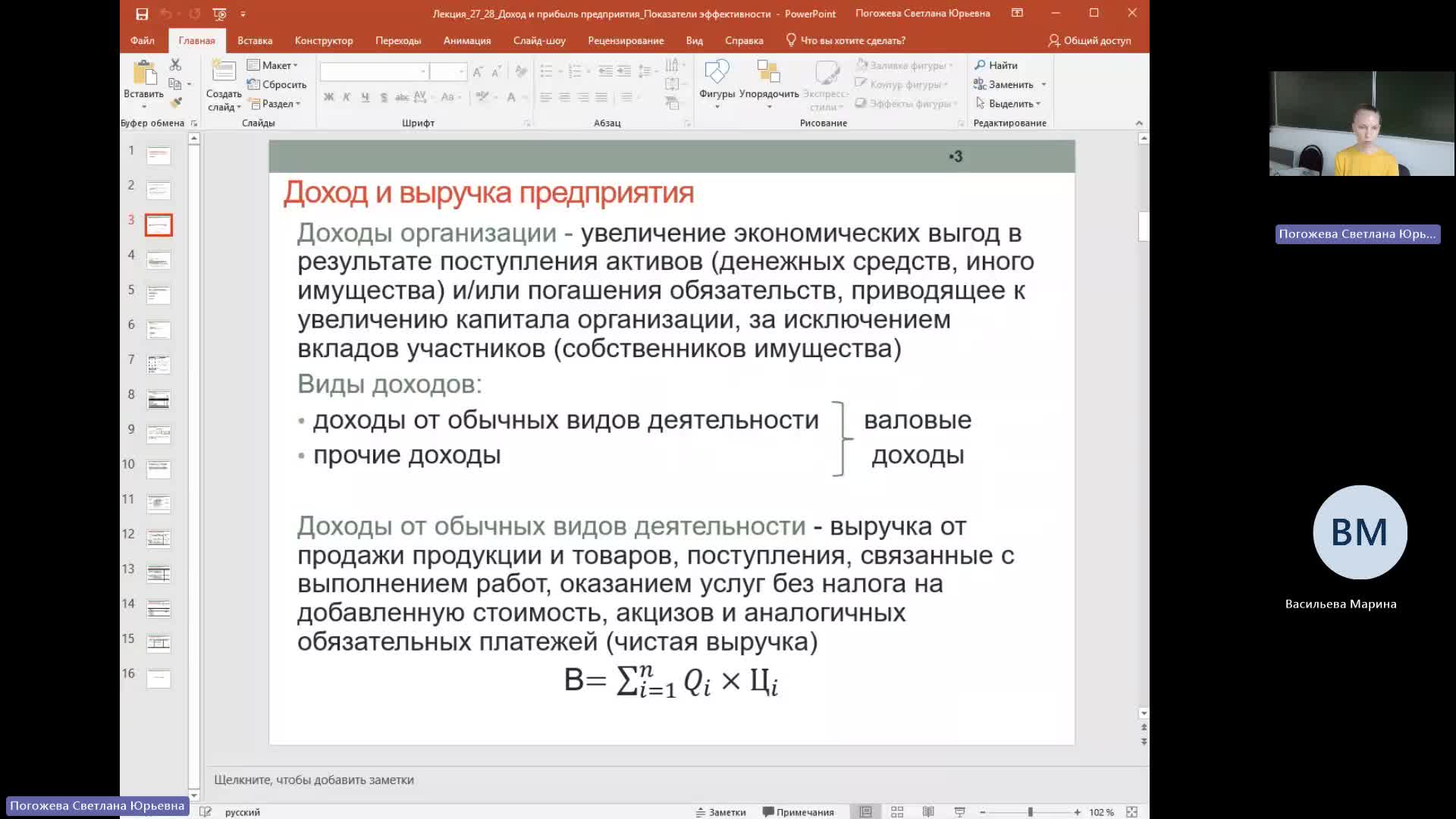Open the Раздел section dropdown
This screenshot has height=819, width=1456.
tap(275, 103)
